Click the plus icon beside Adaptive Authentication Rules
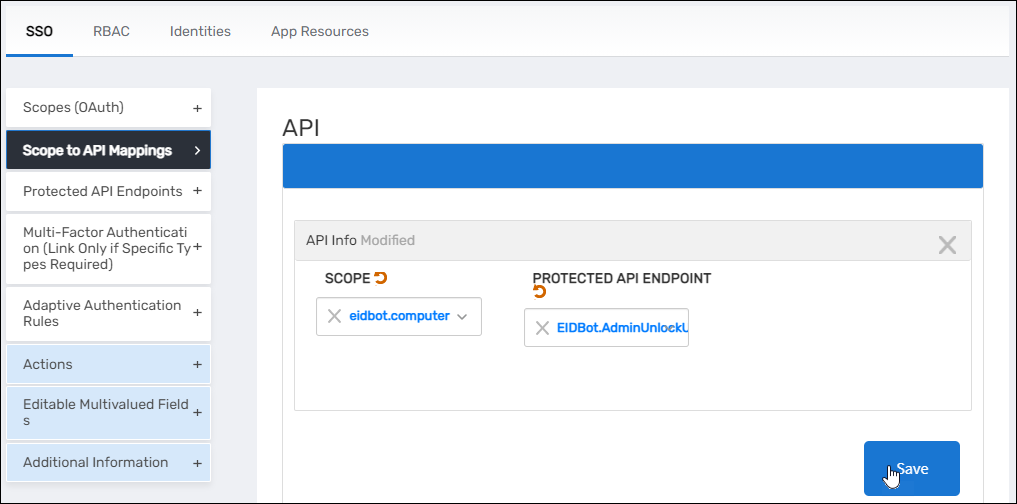The height and width of the screenshot is (504, 1017). tap(197, 313)
